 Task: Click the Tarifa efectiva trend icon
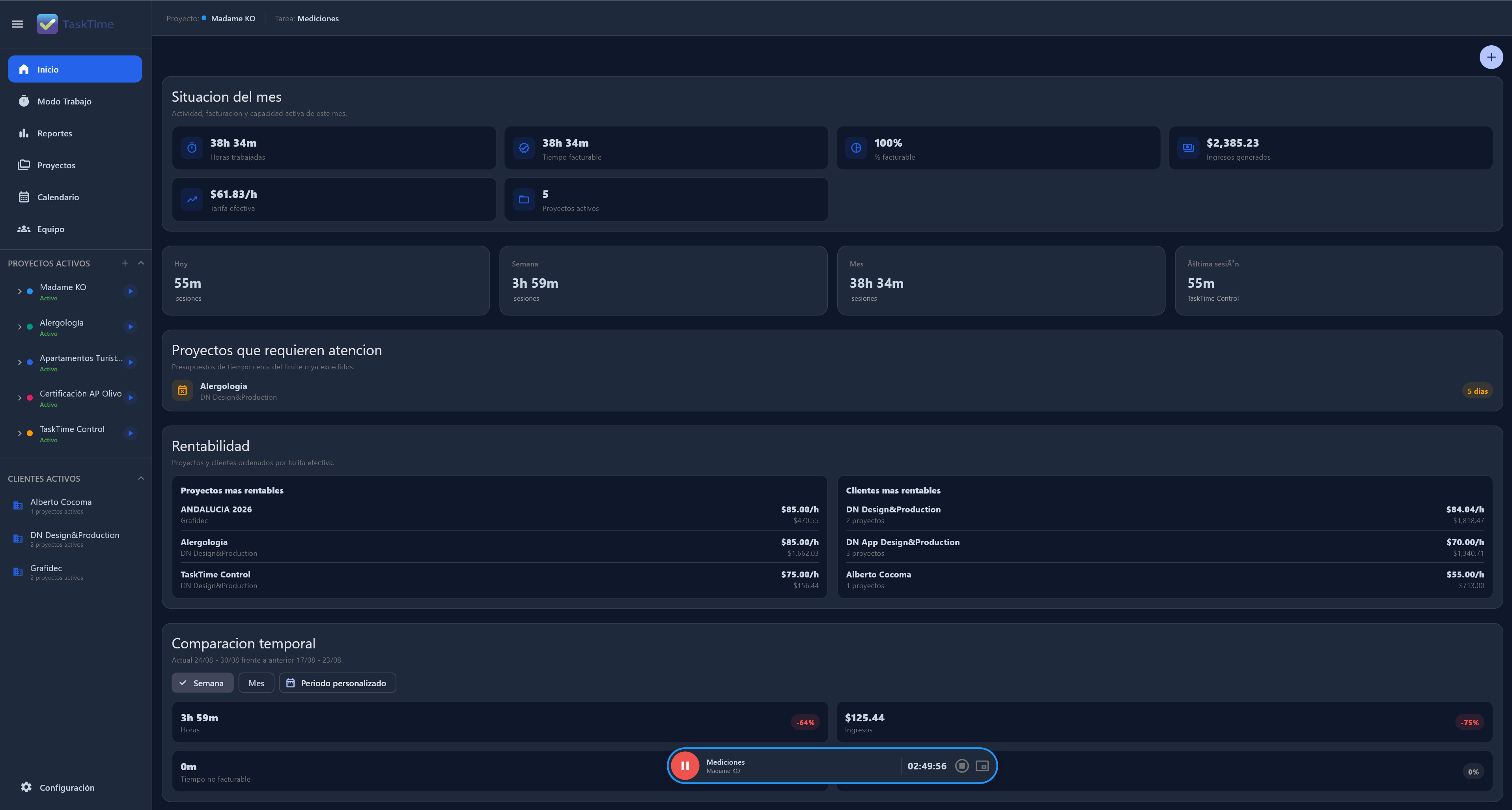point(192,199)
